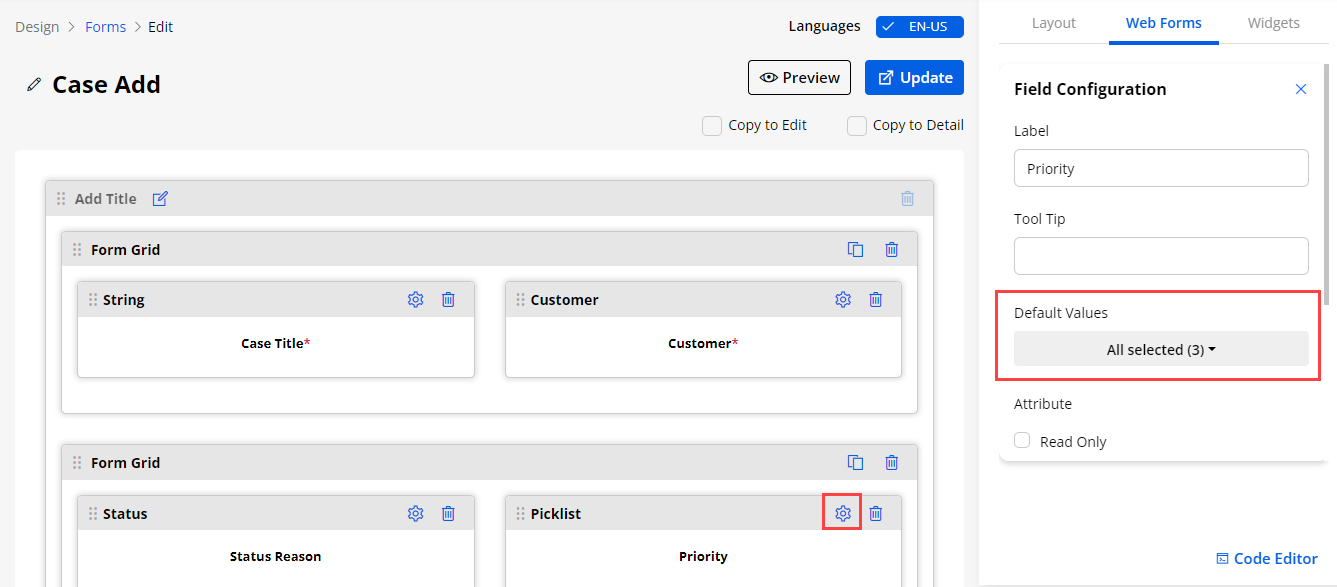Image resolution: width=1337 pixels, height=587 pixels.
Task: Delete the second Form Grid
Action: pyautogui.click(x=892, y=463)
